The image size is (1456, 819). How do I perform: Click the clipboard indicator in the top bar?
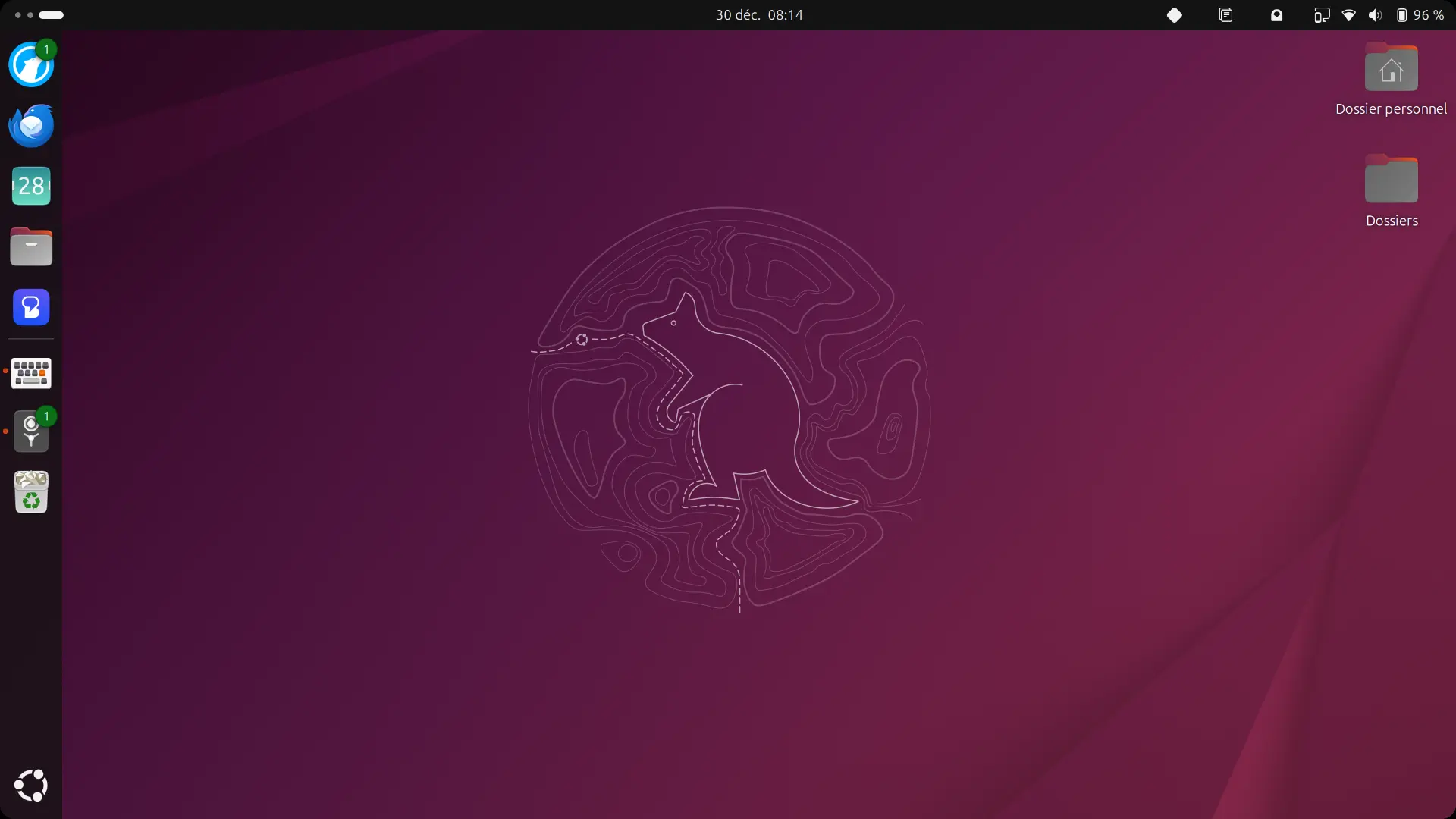point(1226,15)
